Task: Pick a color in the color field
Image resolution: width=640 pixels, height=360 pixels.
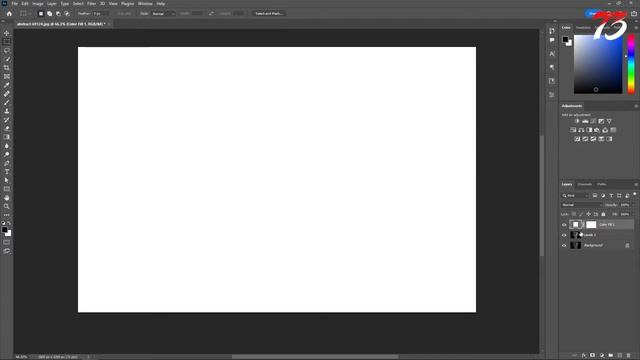Action: 598,64
